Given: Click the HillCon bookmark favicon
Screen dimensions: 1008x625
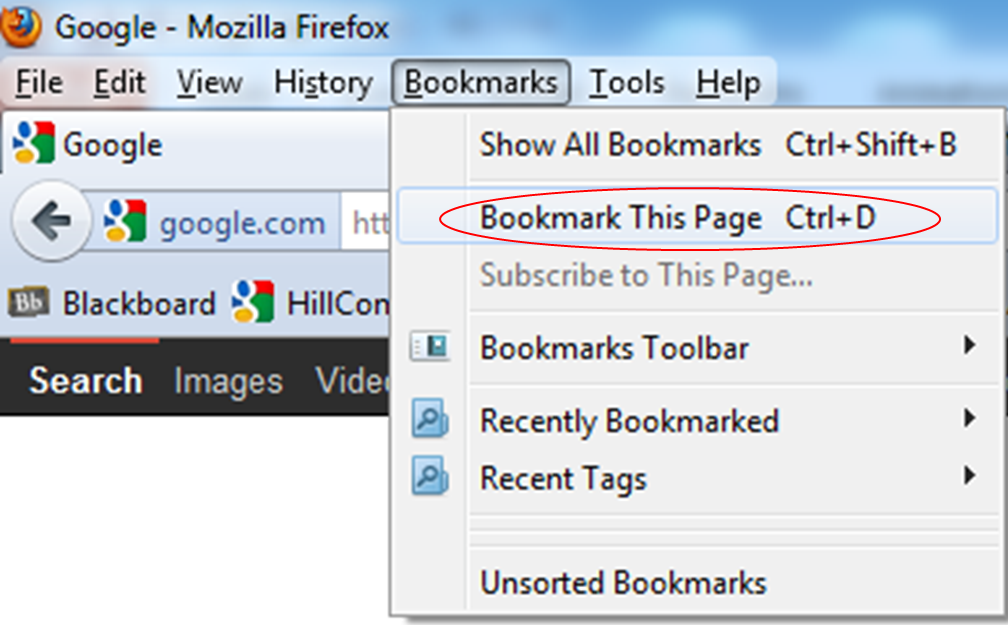Looking at the screenshot, I should click(x=253, y=302).
